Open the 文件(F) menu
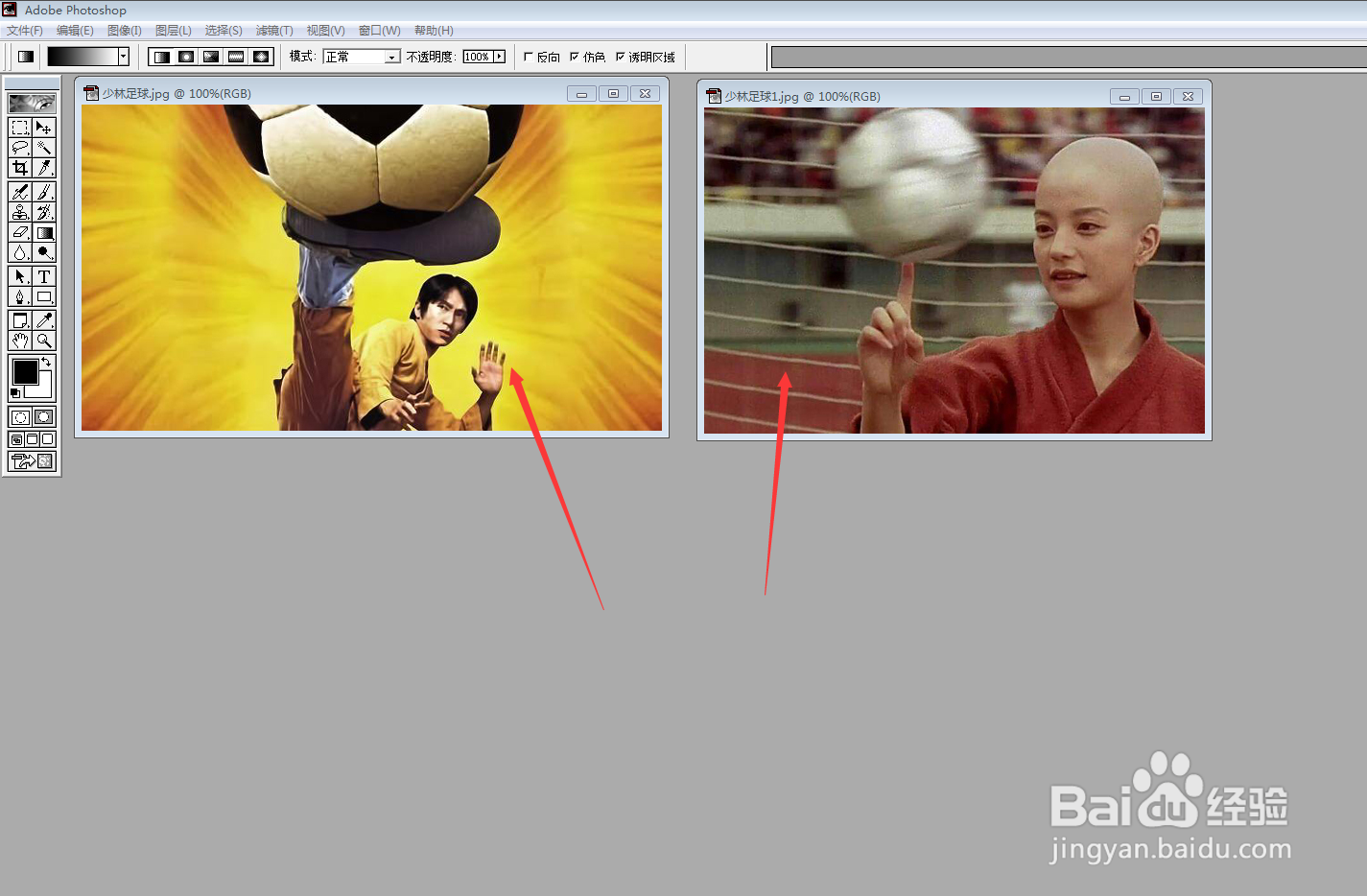The height and width of the screenshot is (896, 1367). 25,31
